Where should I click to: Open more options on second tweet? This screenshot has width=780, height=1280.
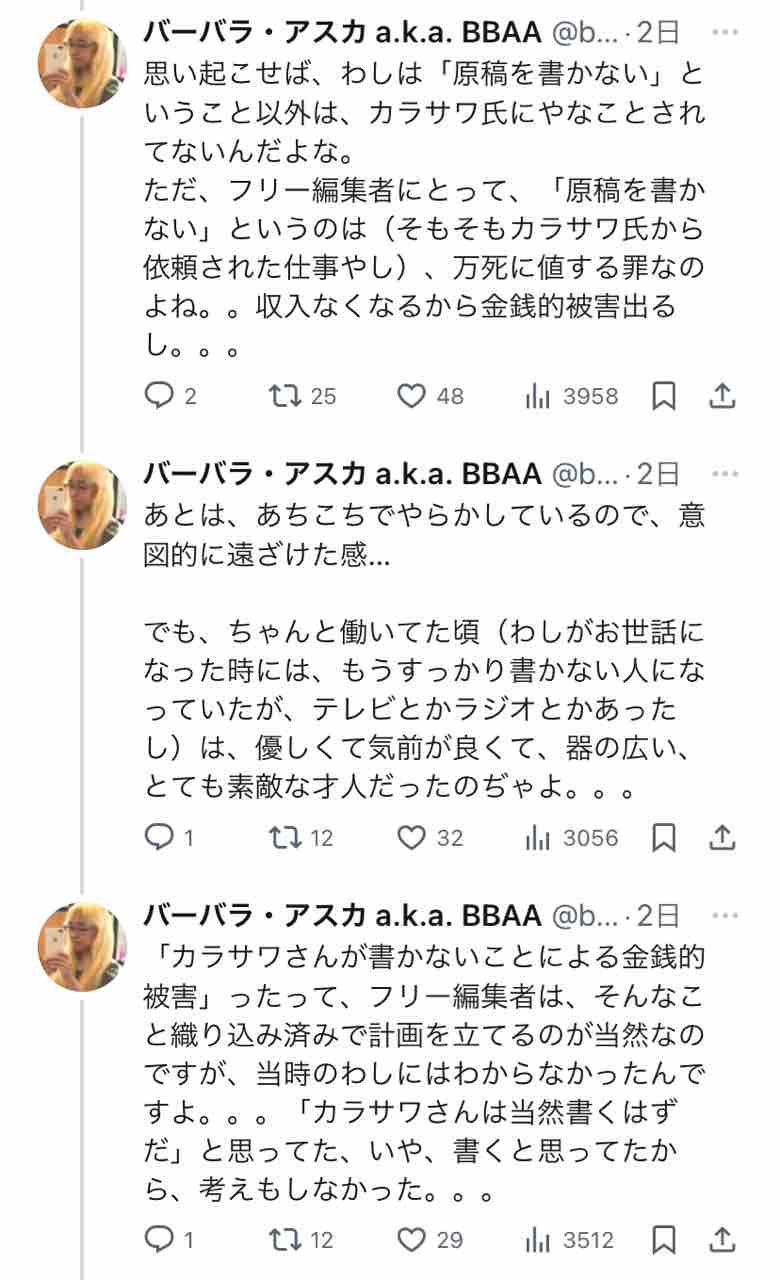[x=724, y=473]
